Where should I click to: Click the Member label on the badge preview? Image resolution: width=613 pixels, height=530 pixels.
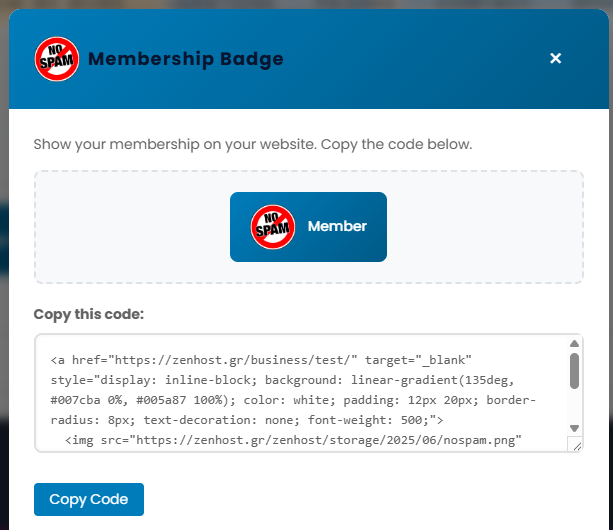coord(337,227)
